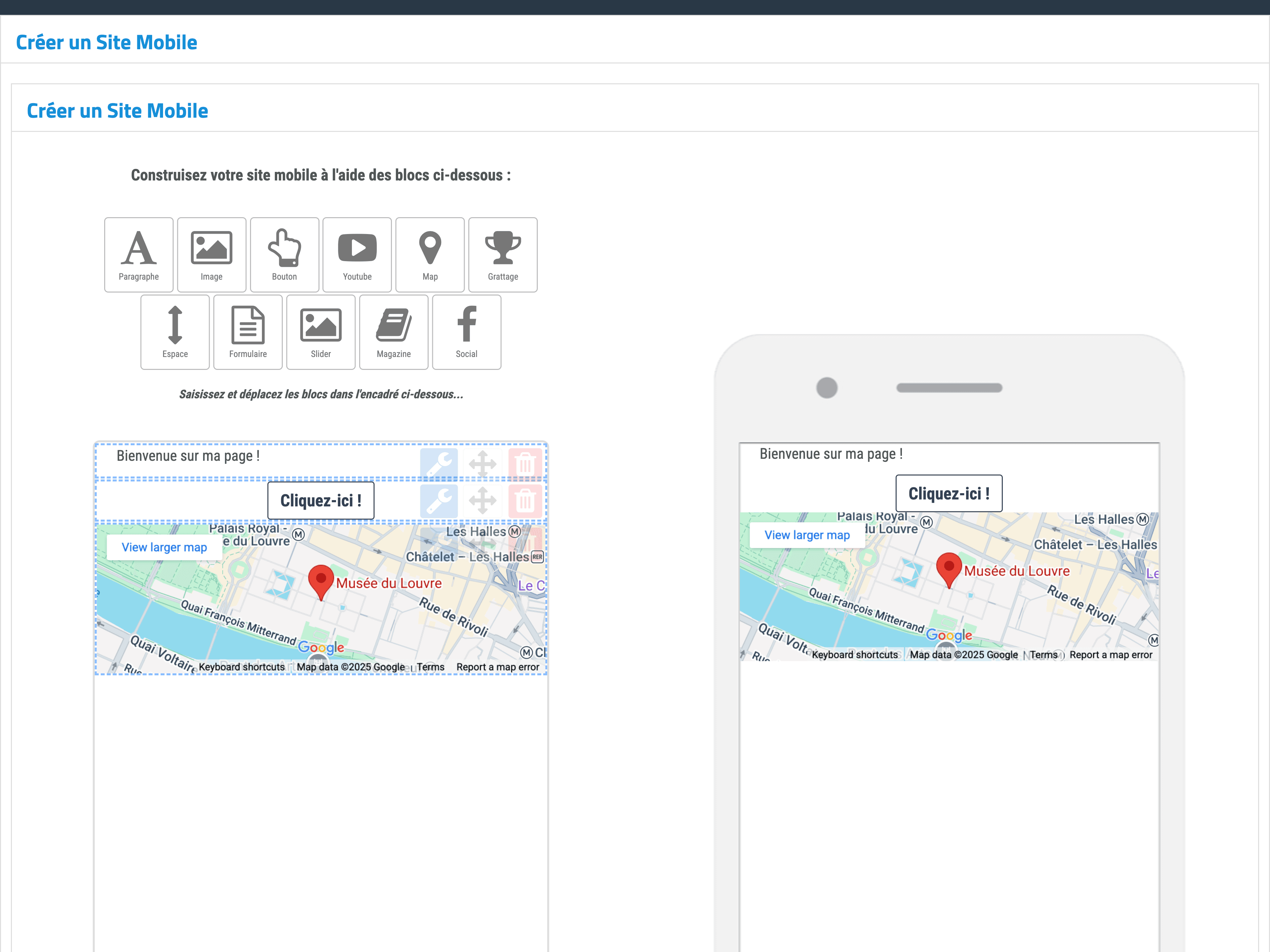Add a Youtube block
The height and width of the screenshot is (952, 1270).
coord(357,254)
